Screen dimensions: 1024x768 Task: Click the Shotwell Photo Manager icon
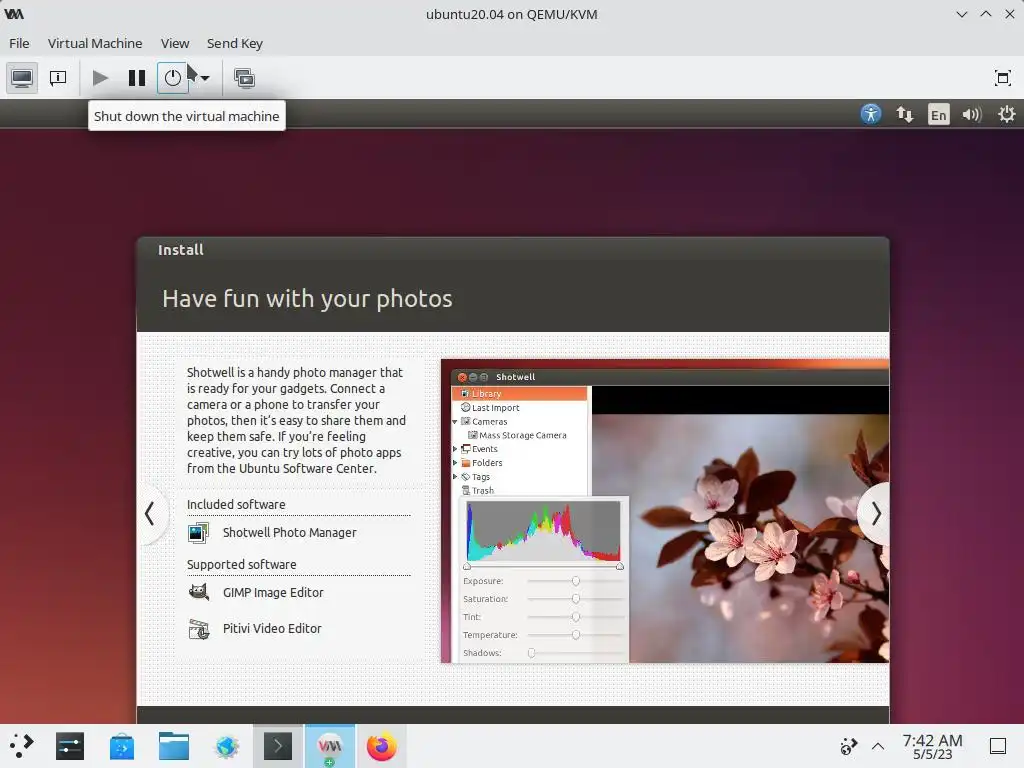coord(199,533)
